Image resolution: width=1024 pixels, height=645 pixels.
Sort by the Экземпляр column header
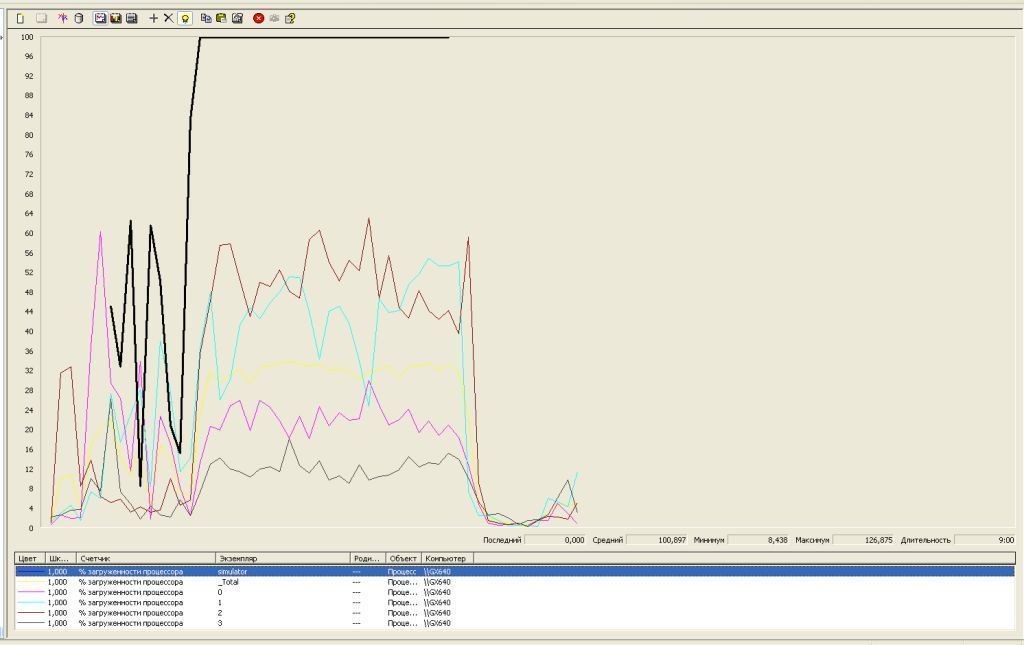pos(283,558)
